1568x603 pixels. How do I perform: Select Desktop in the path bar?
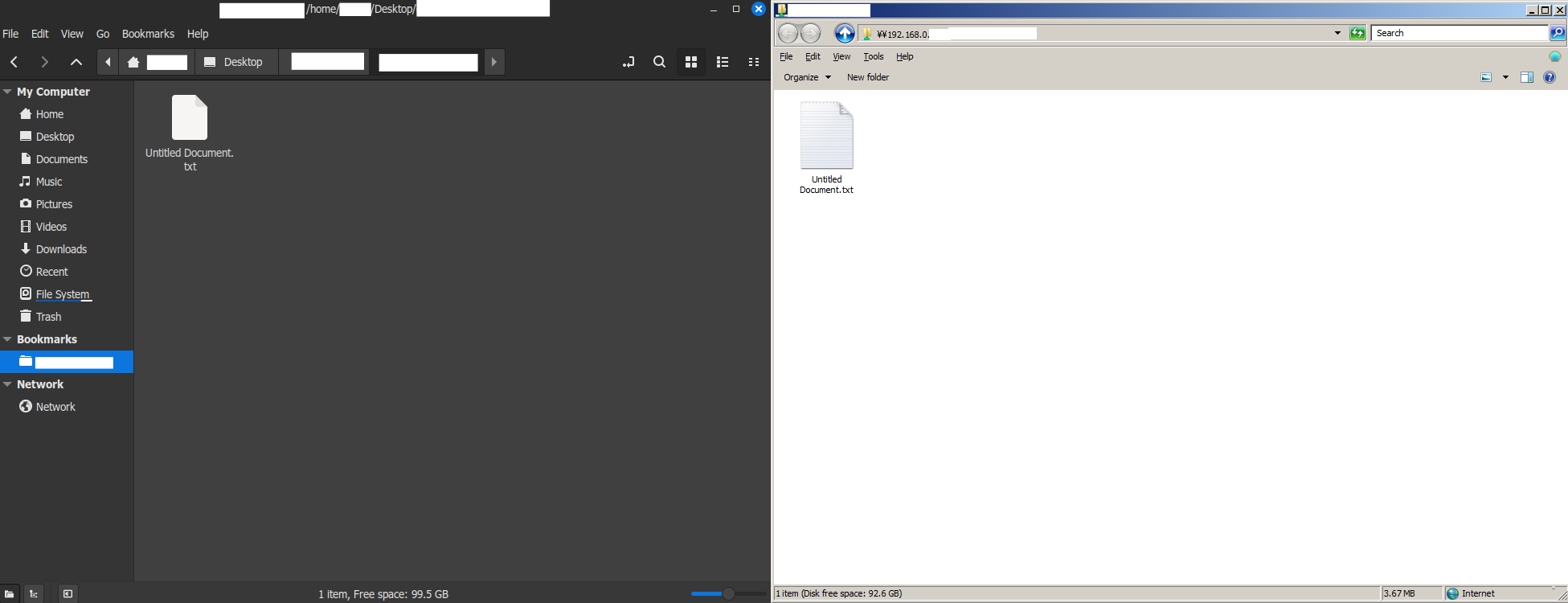[x=236, y=62]
